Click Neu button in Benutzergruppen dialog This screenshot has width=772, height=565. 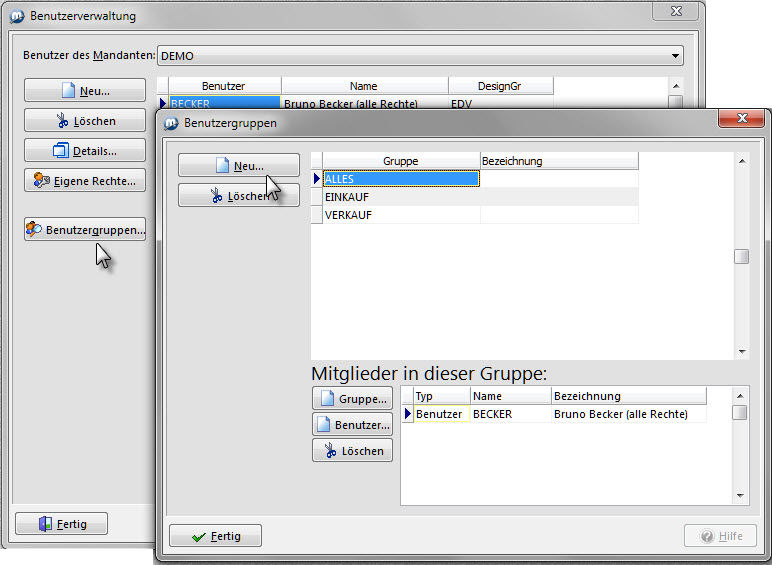(238, 166)
